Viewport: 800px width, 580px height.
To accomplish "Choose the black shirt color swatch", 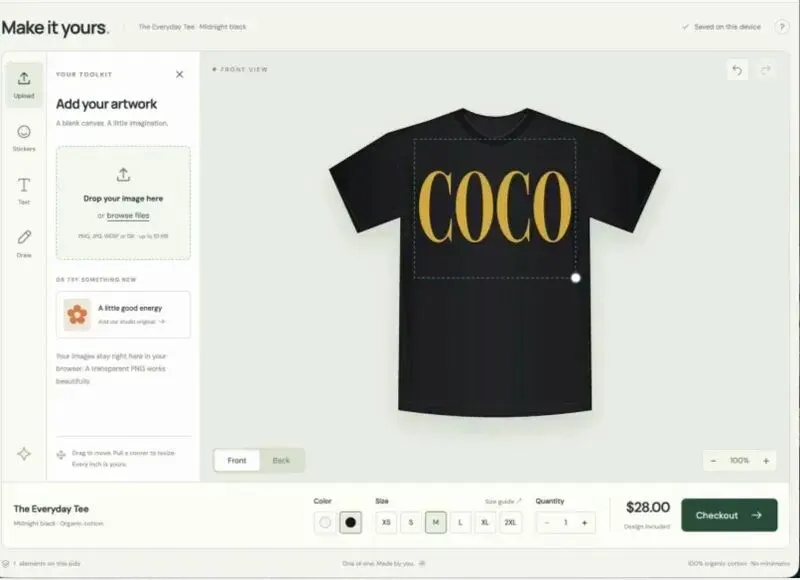I will pos(351,522).
